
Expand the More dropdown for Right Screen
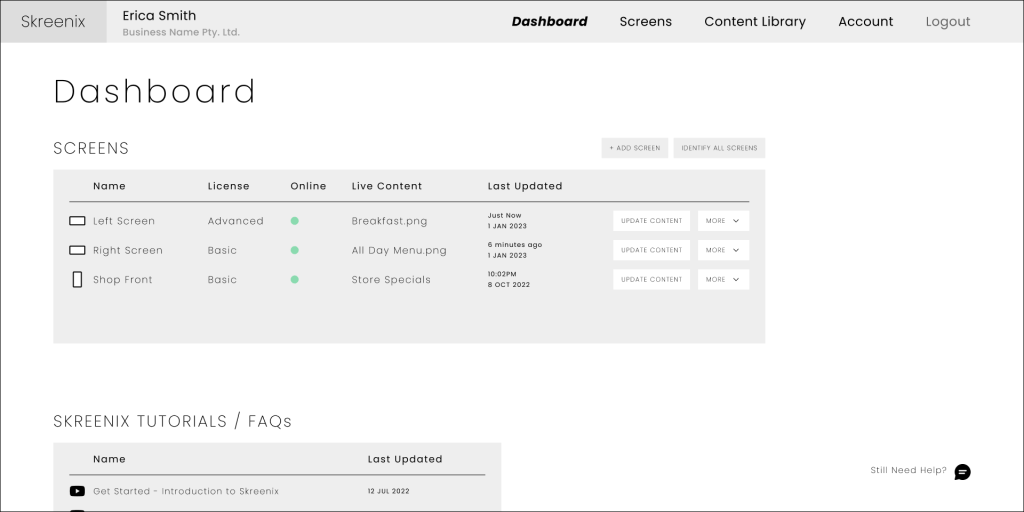(723, 250)
